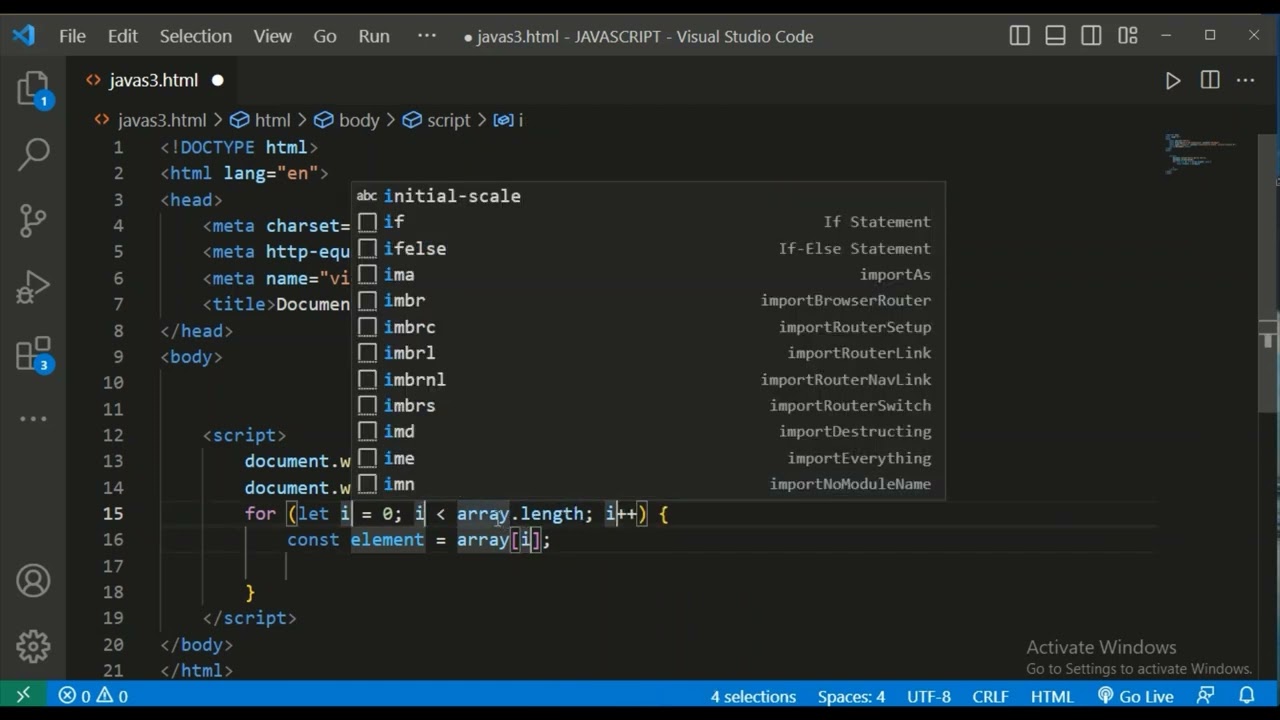
Task: Click the closing </script> tag line 19
Action: point(250,618)
